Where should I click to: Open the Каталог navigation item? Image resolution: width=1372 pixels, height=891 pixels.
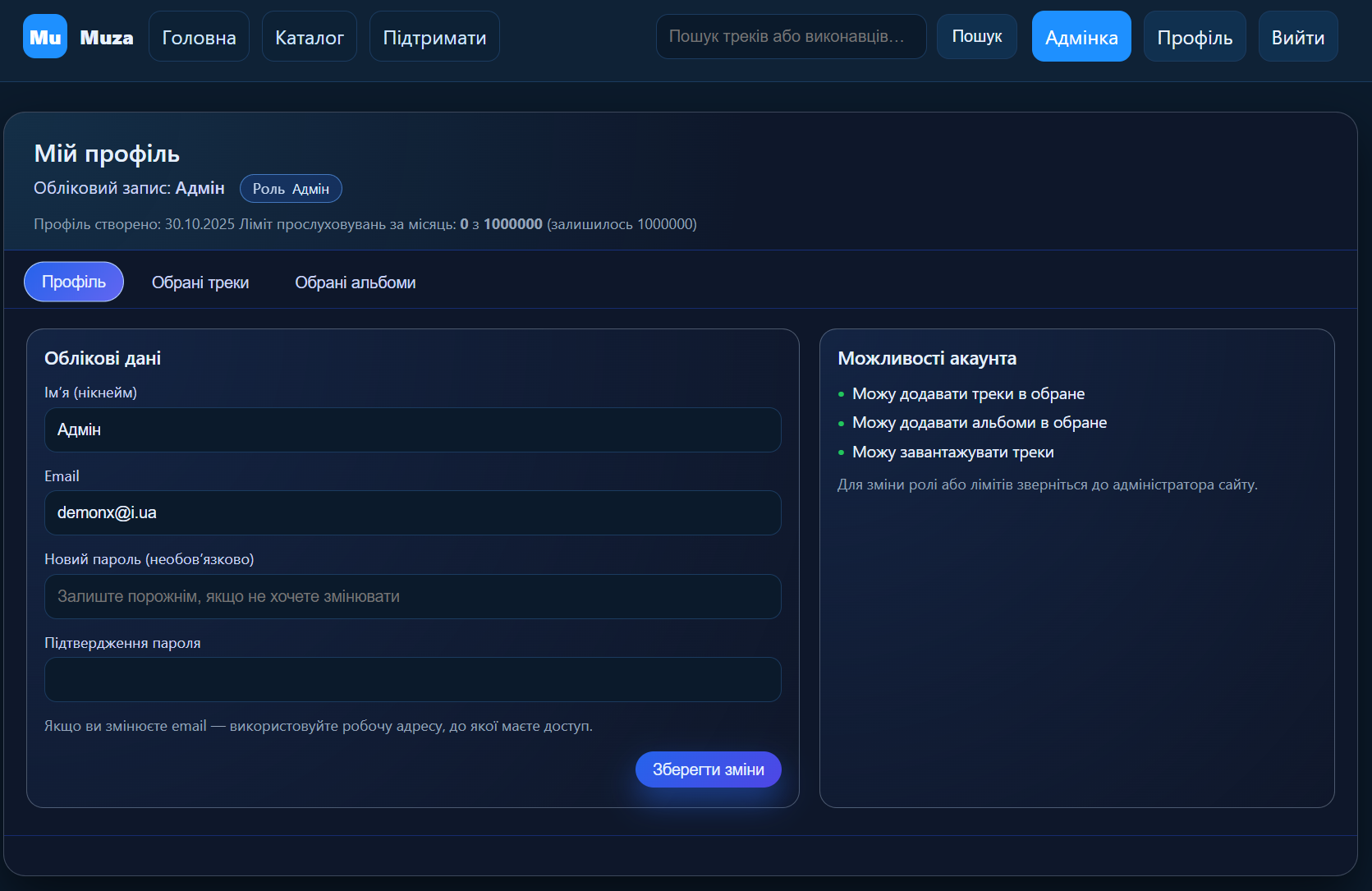tap(310, 37)
